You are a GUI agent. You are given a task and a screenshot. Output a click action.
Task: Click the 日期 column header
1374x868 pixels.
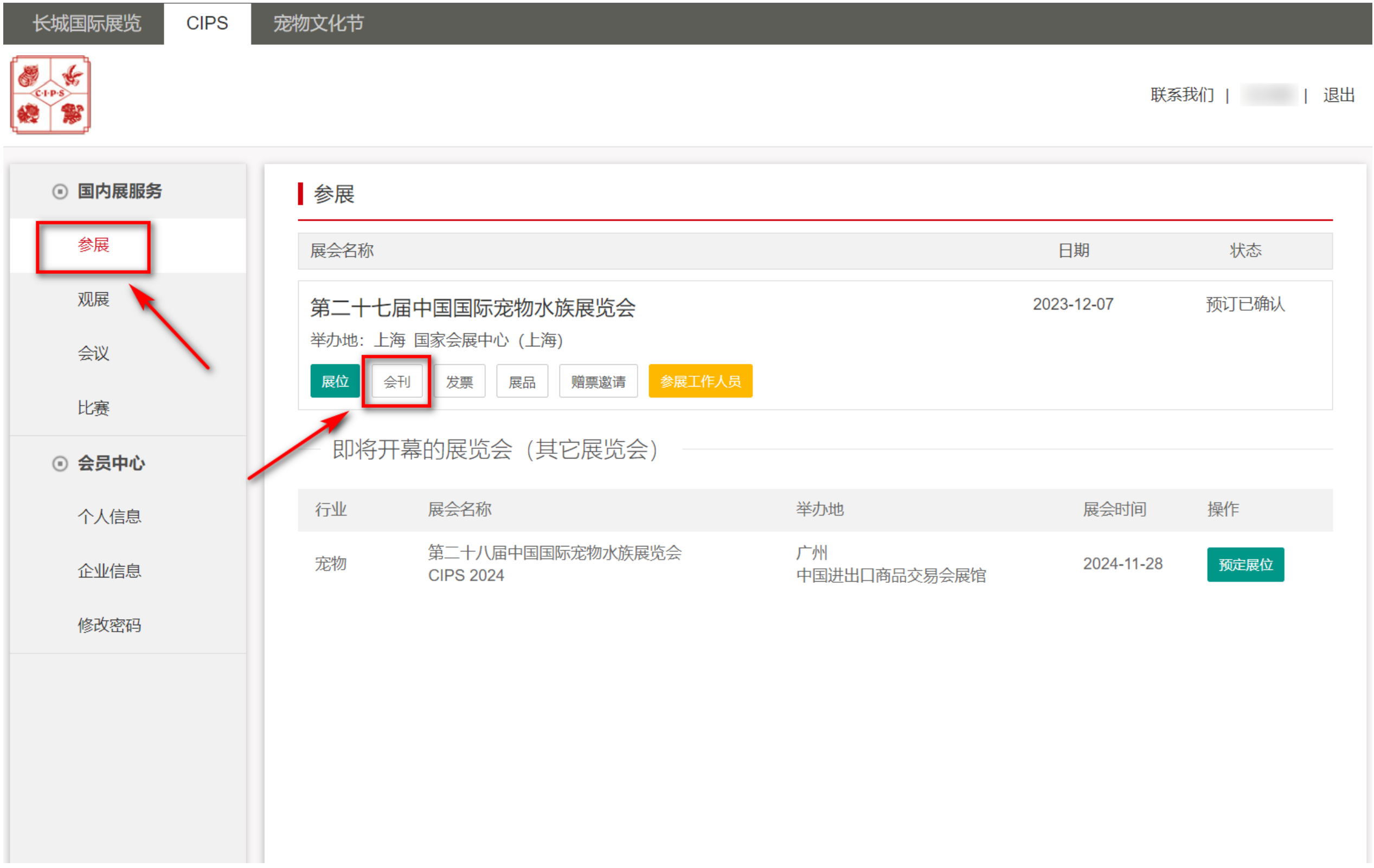1074,250
